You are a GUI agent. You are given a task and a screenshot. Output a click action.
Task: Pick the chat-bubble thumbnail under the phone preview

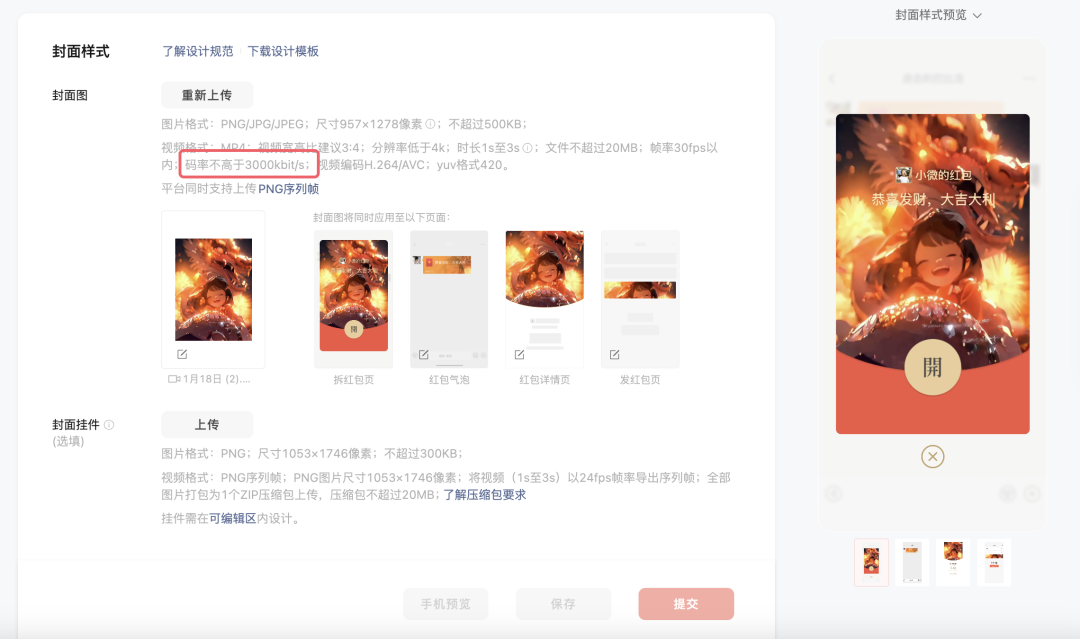[912, 563]
